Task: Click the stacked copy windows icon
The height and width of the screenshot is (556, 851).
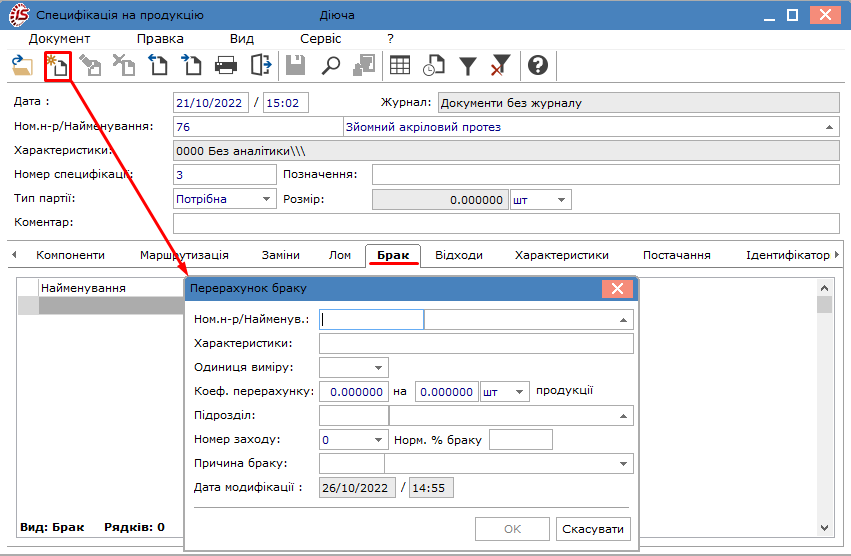Action: click(x=364, y=66)
